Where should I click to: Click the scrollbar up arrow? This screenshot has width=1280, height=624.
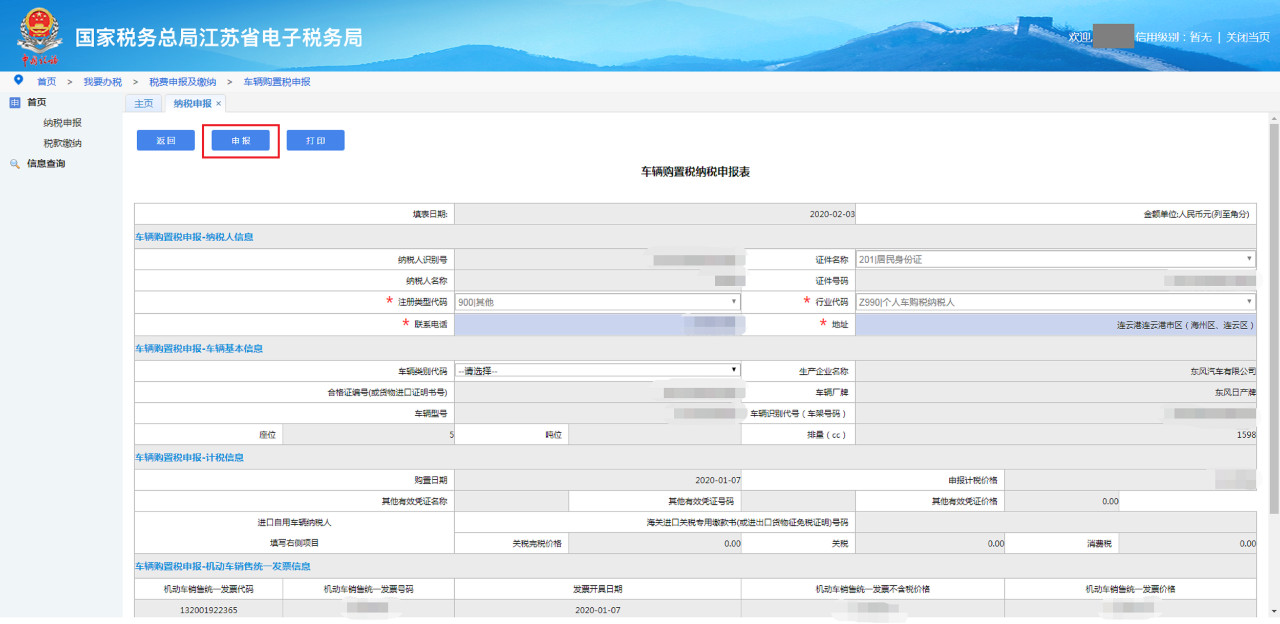(x=1273, y=120)
